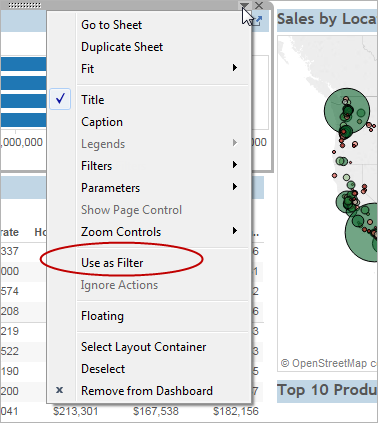
Task: Click the OpenStreetMap attribution link
Action: coord(329,363)
